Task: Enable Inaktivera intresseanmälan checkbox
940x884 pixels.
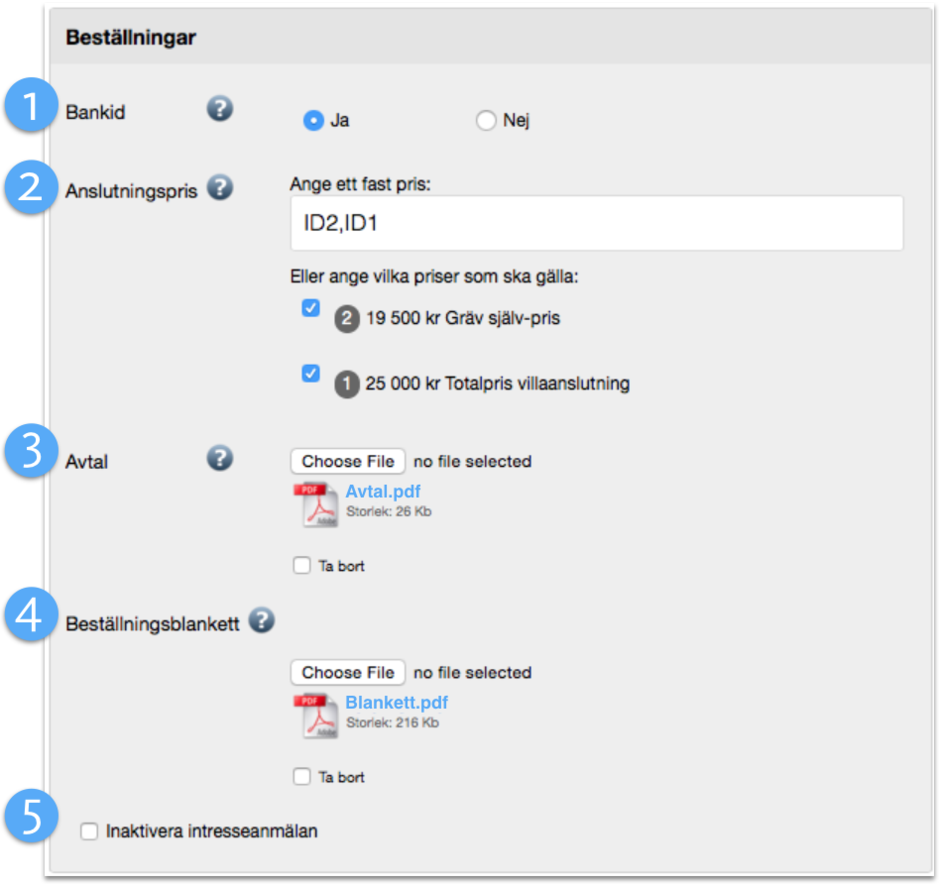Action: tap(90, 831)
